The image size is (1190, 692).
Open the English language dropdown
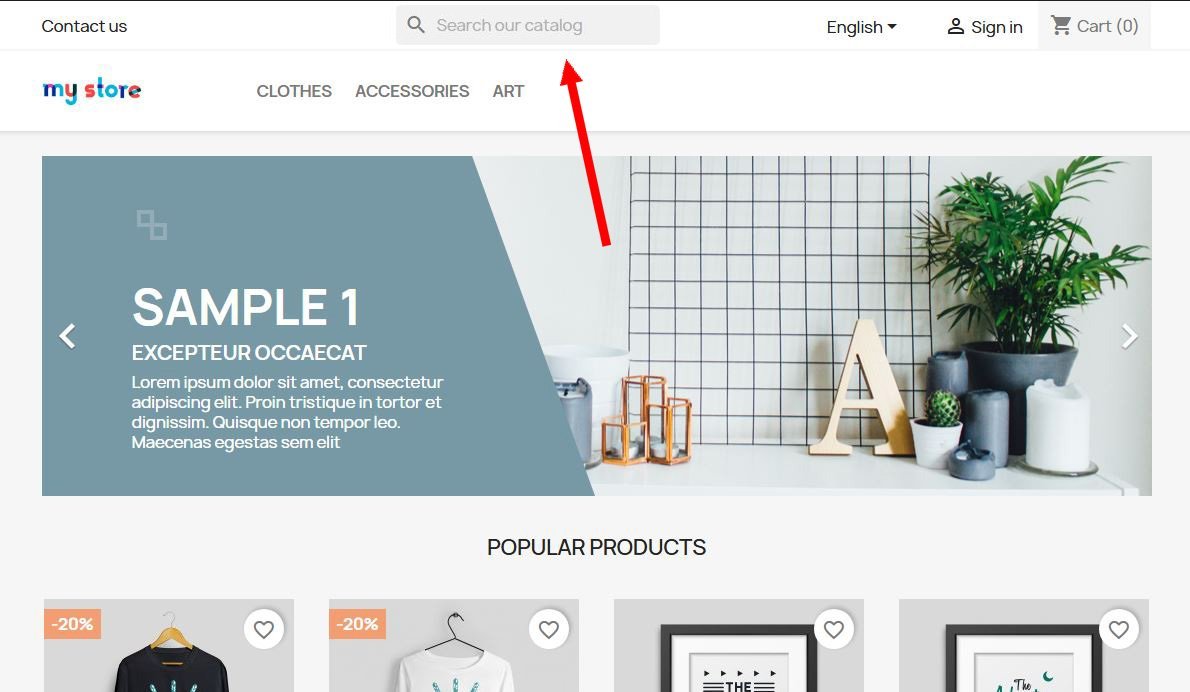(861, 27)
